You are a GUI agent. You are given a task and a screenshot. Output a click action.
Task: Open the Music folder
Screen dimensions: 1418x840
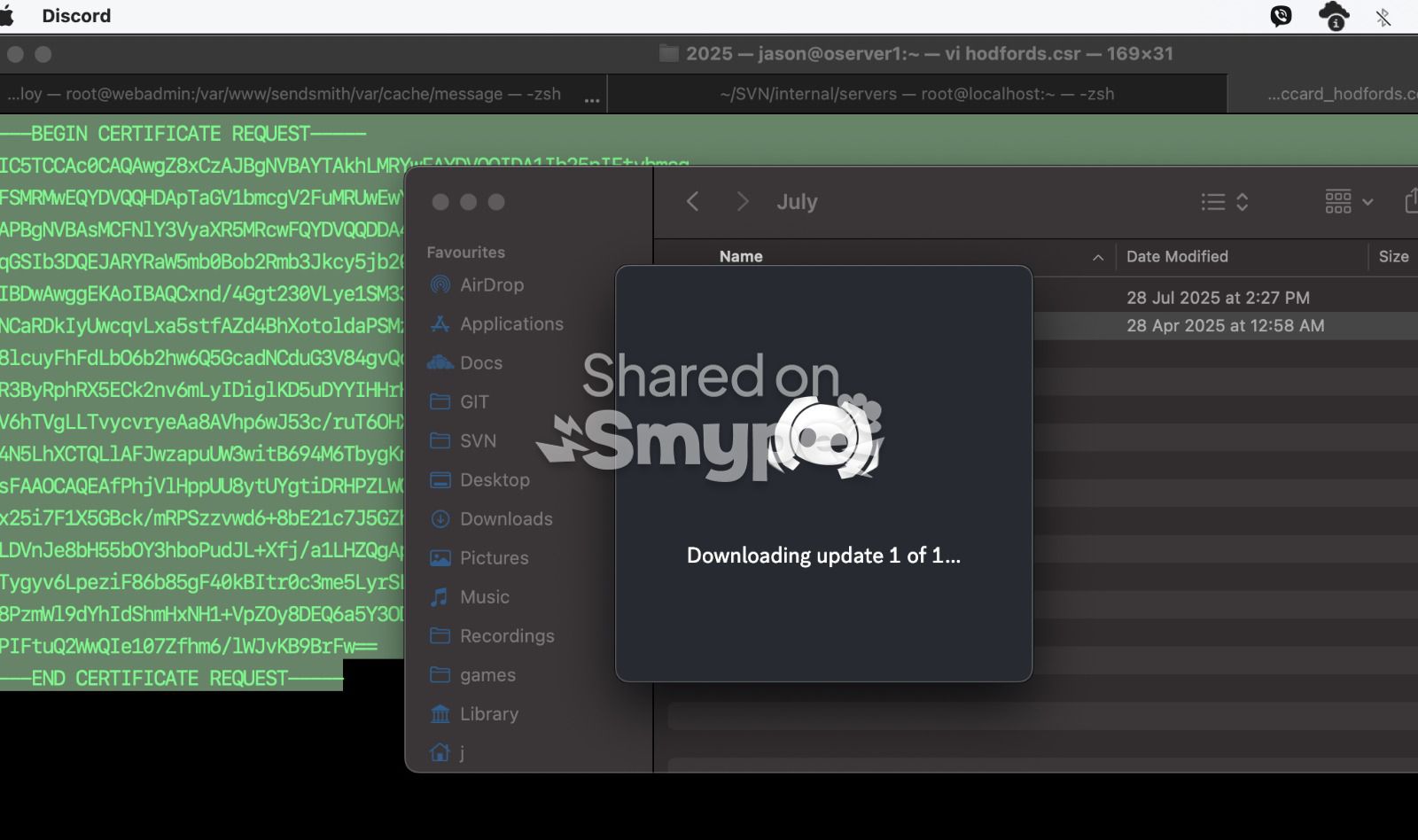click(484, 597)
